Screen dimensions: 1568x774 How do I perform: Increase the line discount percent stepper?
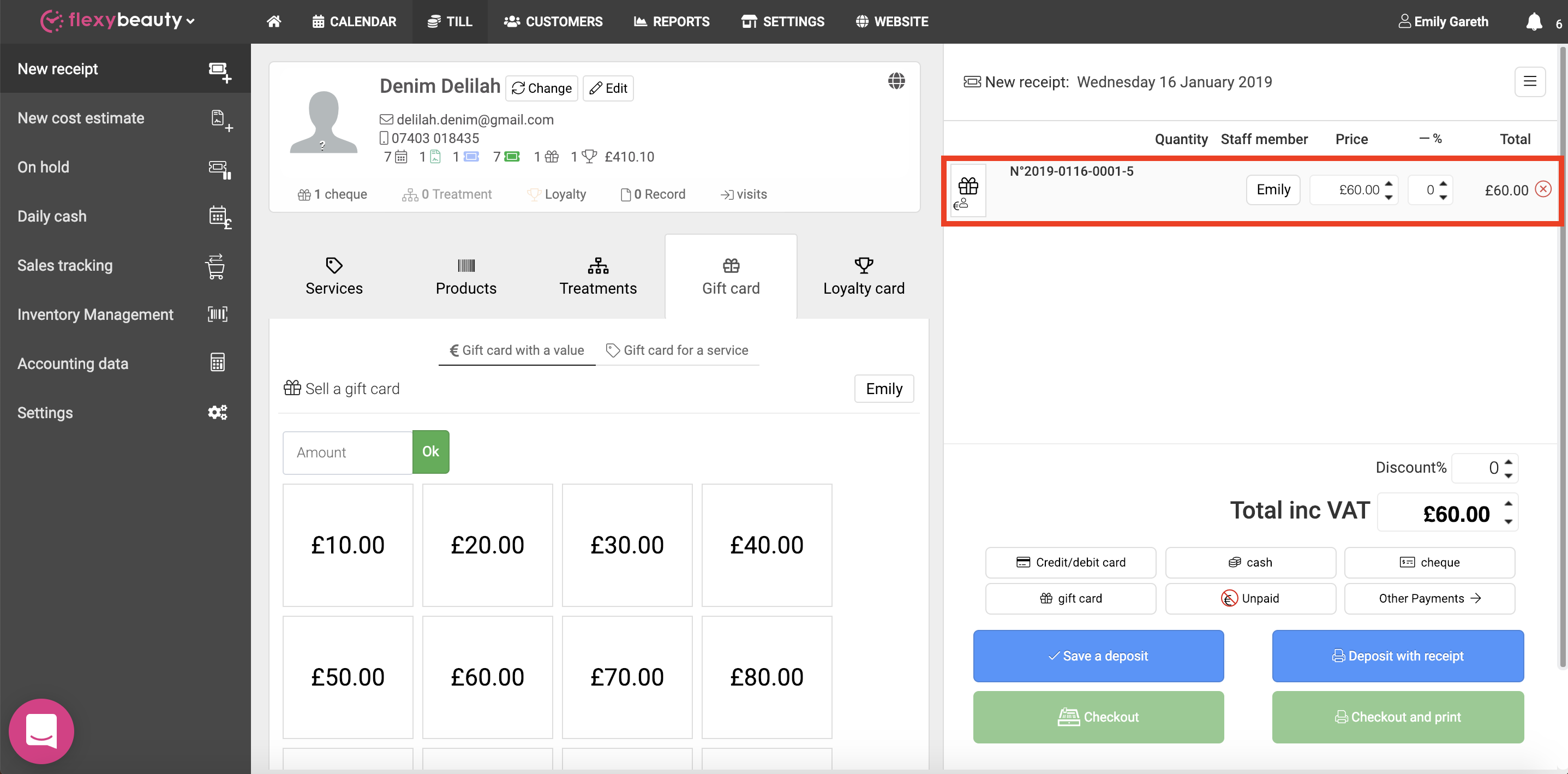point(1443,183)
